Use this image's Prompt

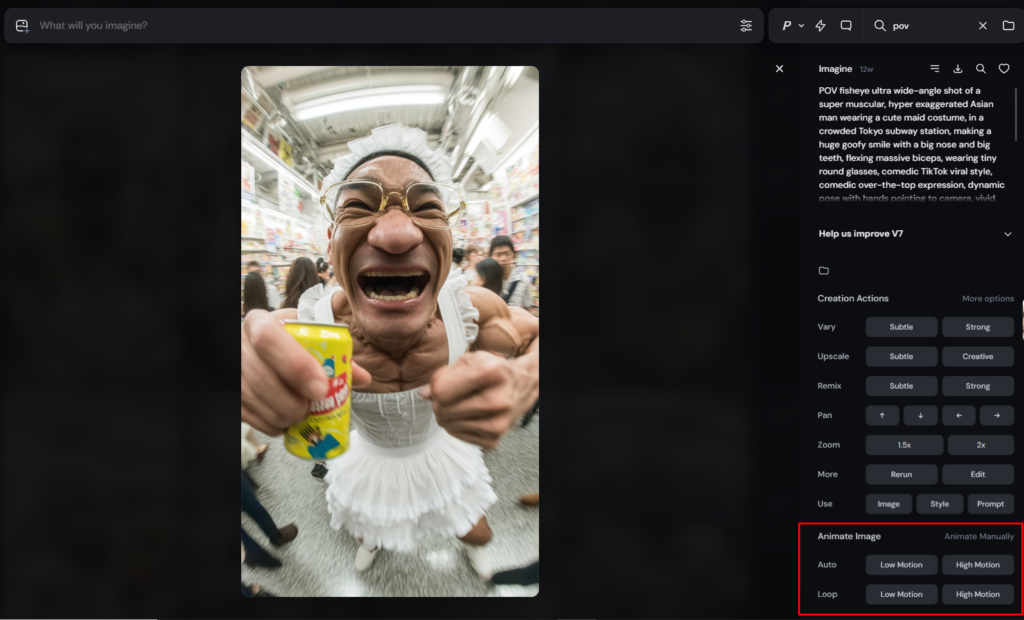point(991,504)
